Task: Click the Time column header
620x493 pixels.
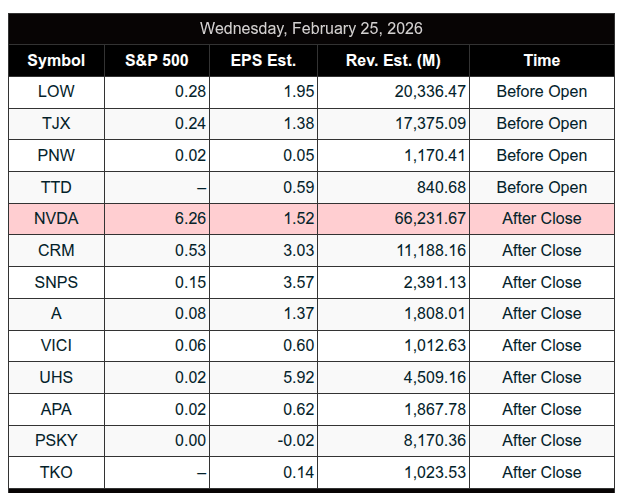Action: pos(541,60)
